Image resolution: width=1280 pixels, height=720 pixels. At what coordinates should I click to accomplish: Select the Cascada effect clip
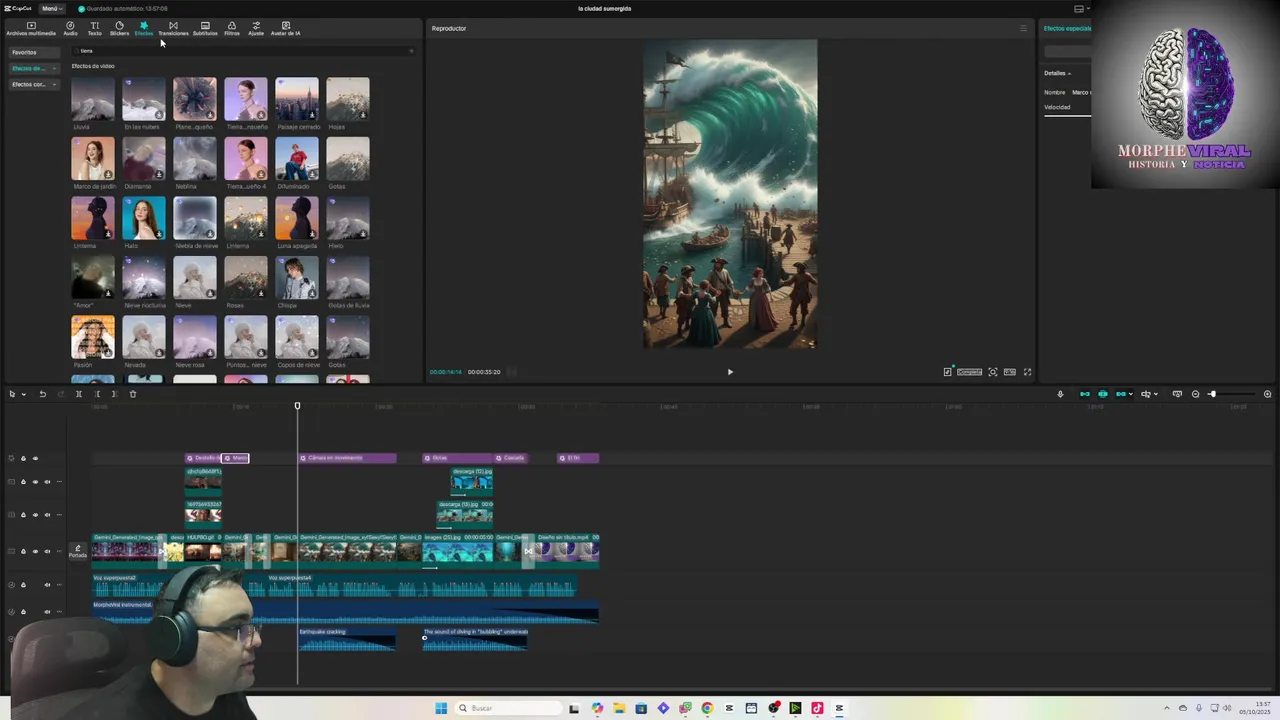[x=512, y=458]
